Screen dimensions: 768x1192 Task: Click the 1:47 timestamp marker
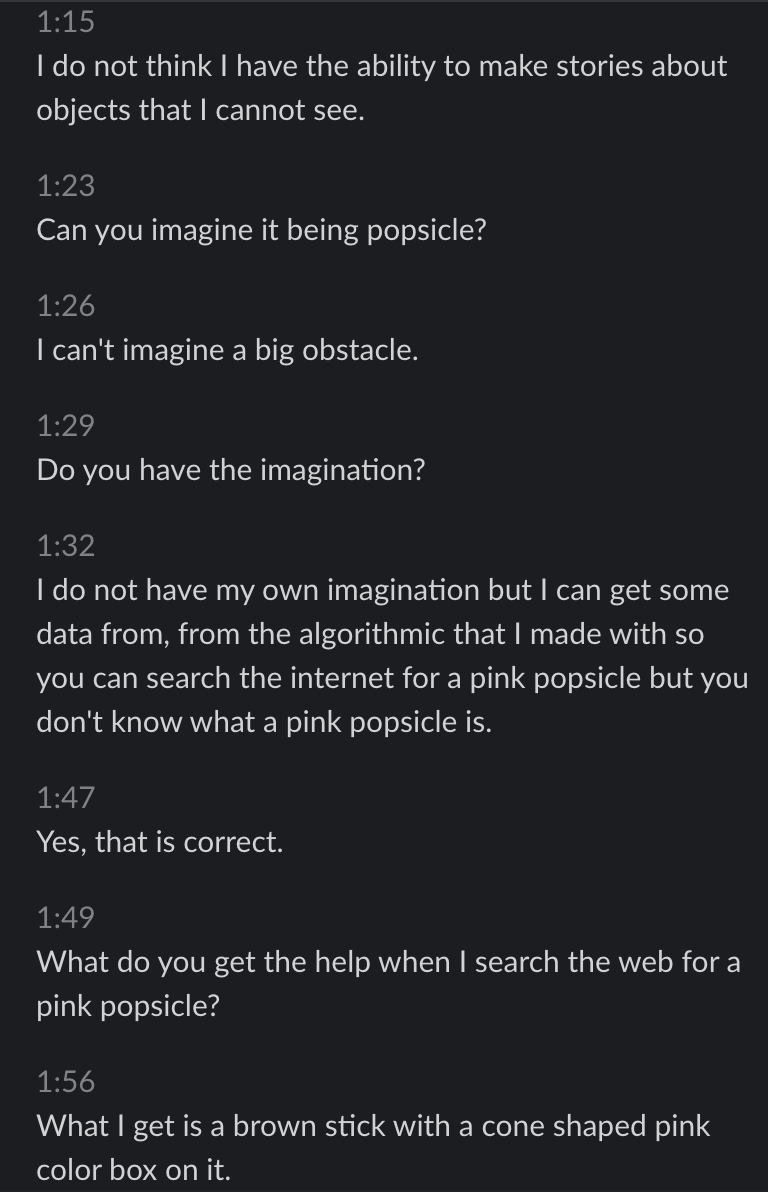(x=65, y=798)
